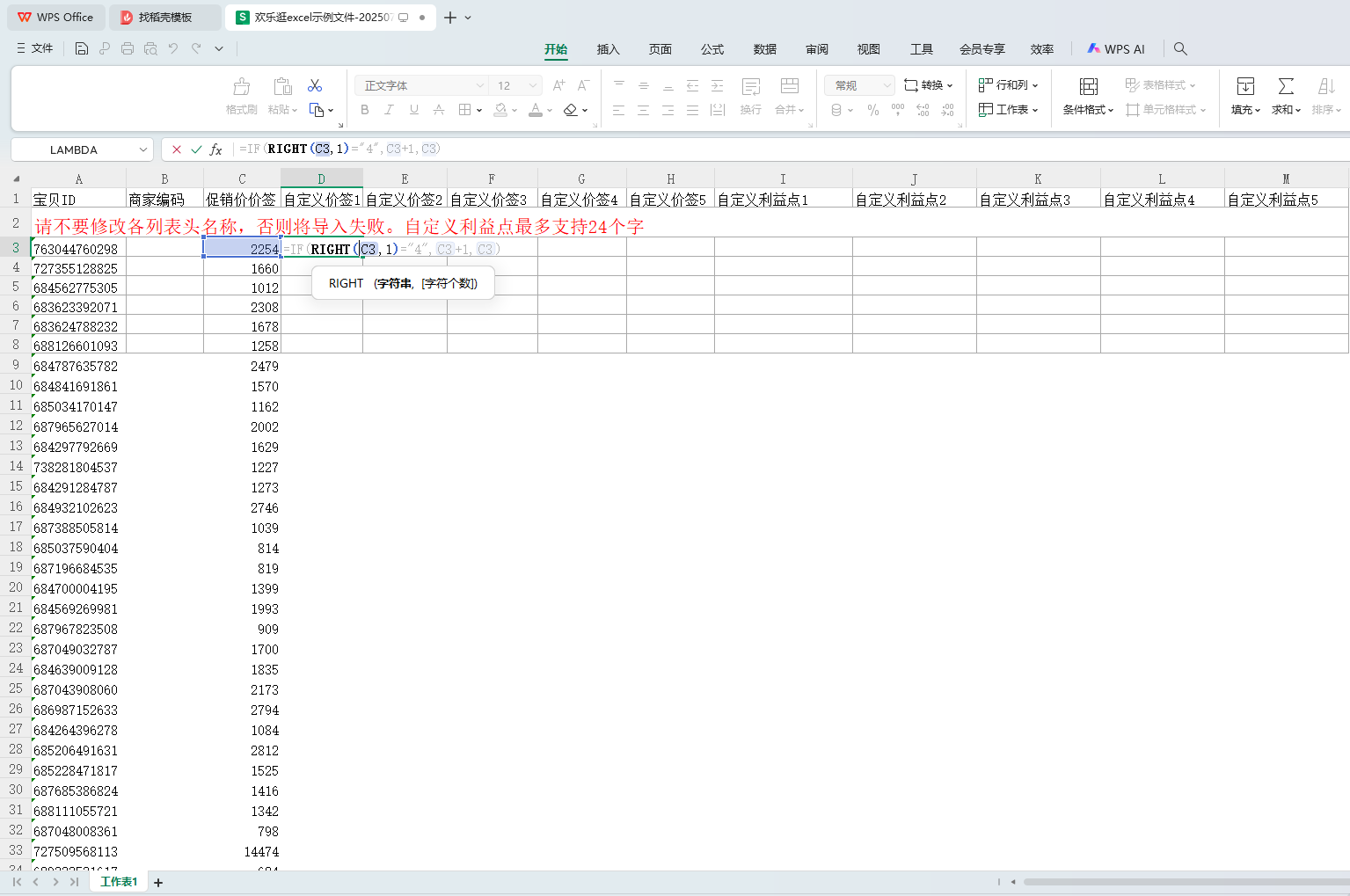This screenshot has width=1350, height=896.
Task: Cancel formula entry with the red X
Action: pyautogui.click(x=177, y=149)
